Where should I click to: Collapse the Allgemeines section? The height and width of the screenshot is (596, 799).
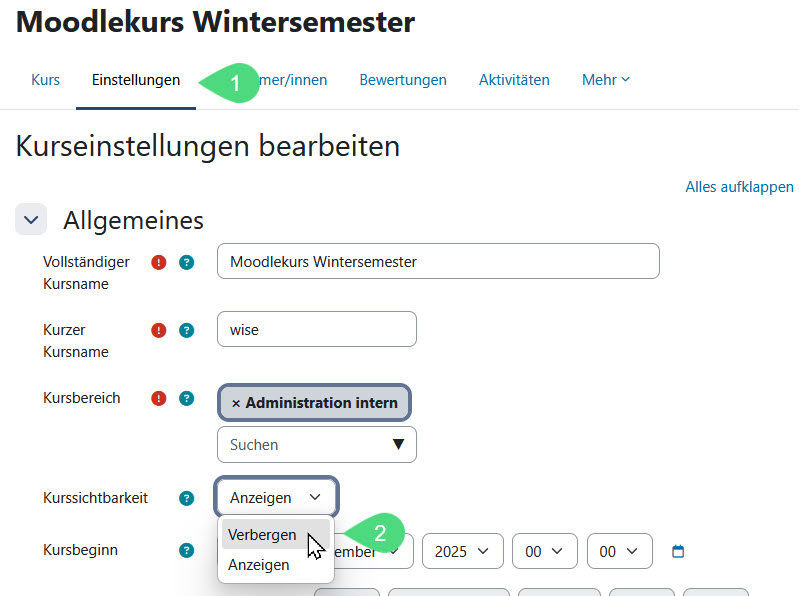pos(31,220)
